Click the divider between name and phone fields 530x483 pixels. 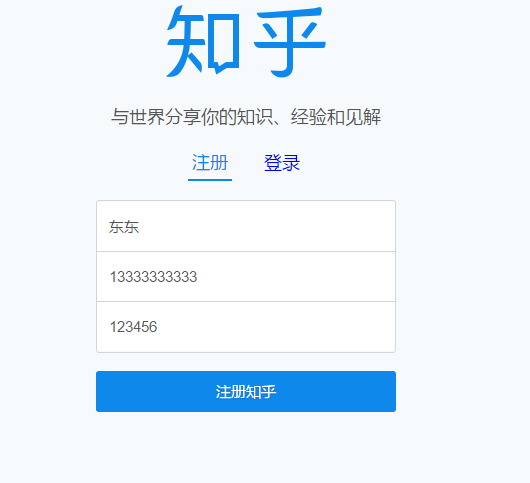point(246,251)
